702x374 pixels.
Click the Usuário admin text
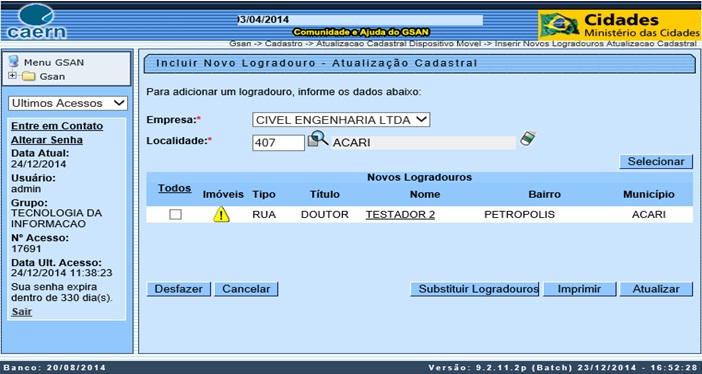click(26, 189)
